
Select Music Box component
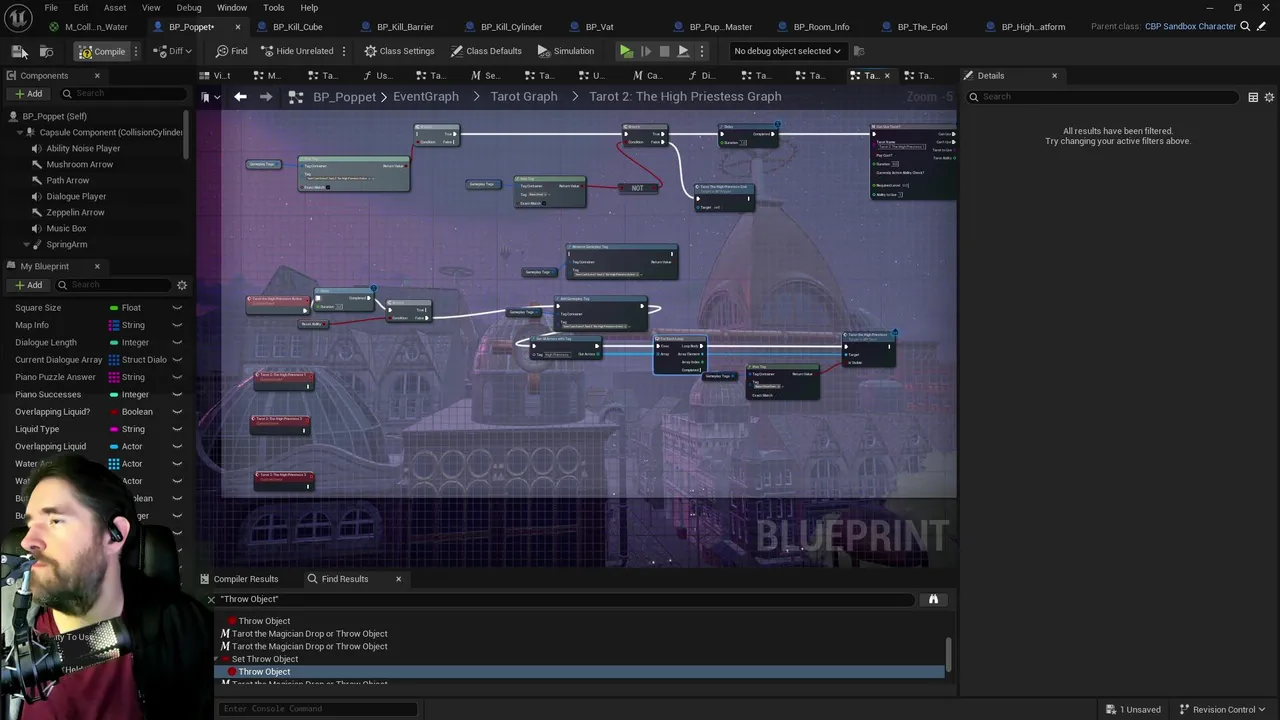pos(66,228)
